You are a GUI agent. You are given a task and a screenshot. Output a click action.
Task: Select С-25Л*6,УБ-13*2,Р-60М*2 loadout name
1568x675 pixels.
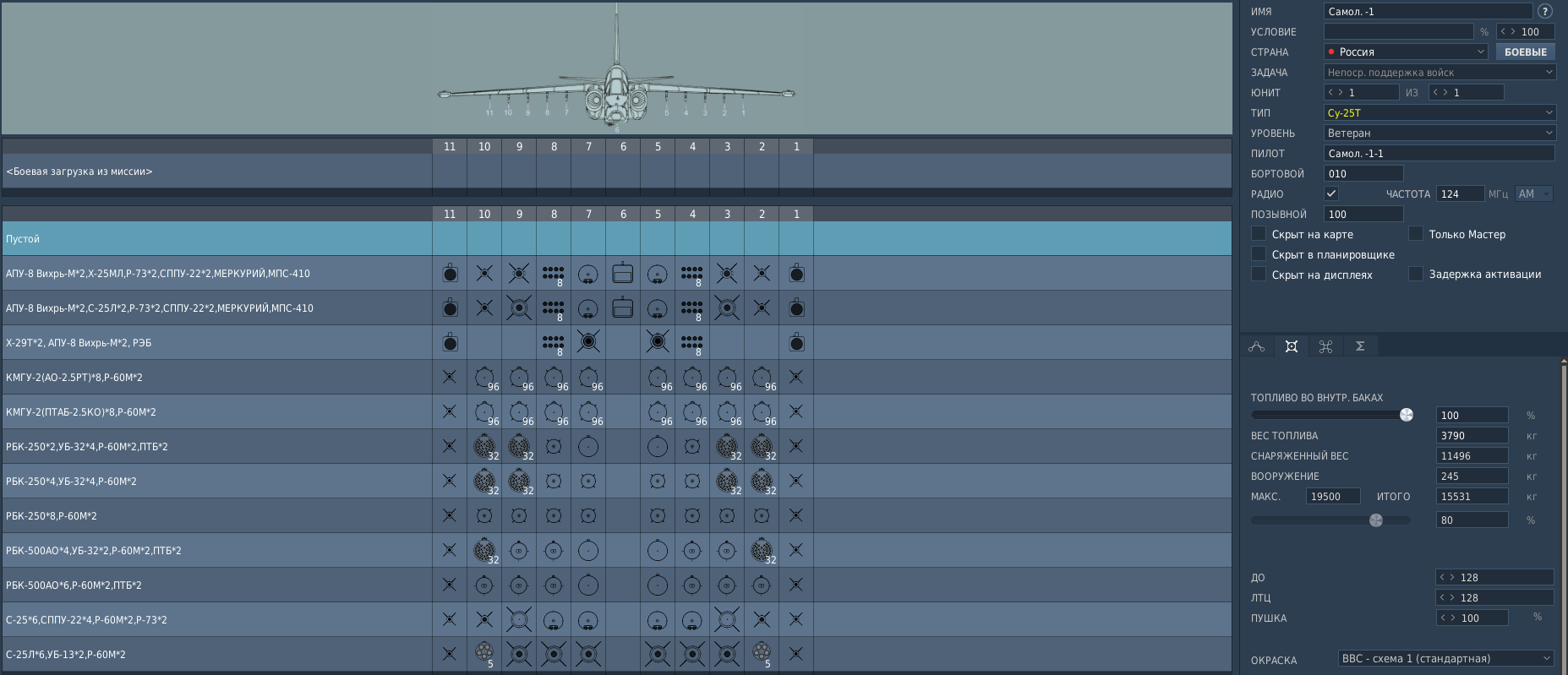click(66, 654)
